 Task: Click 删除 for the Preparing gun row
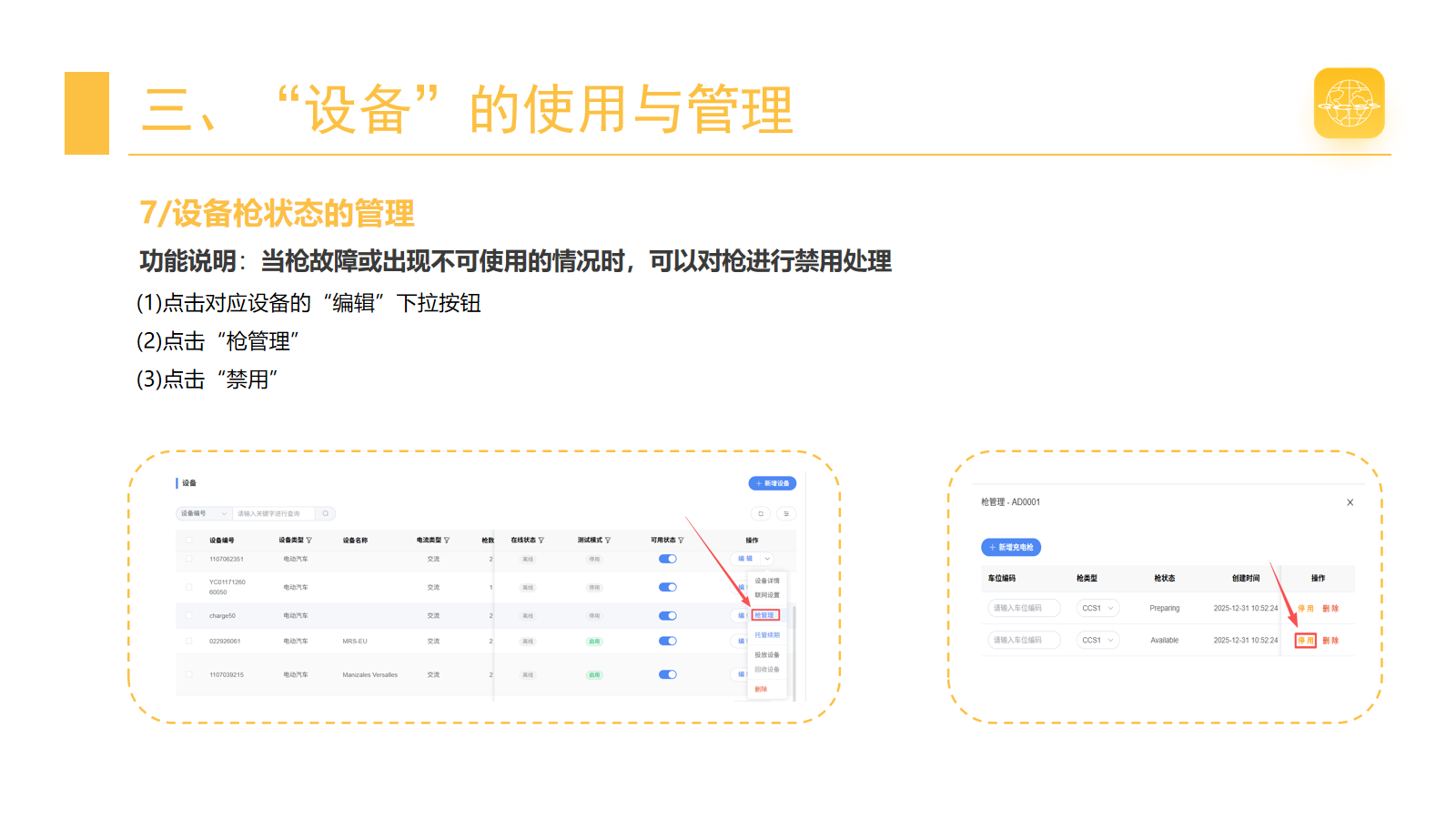[x=1330, y=609]
